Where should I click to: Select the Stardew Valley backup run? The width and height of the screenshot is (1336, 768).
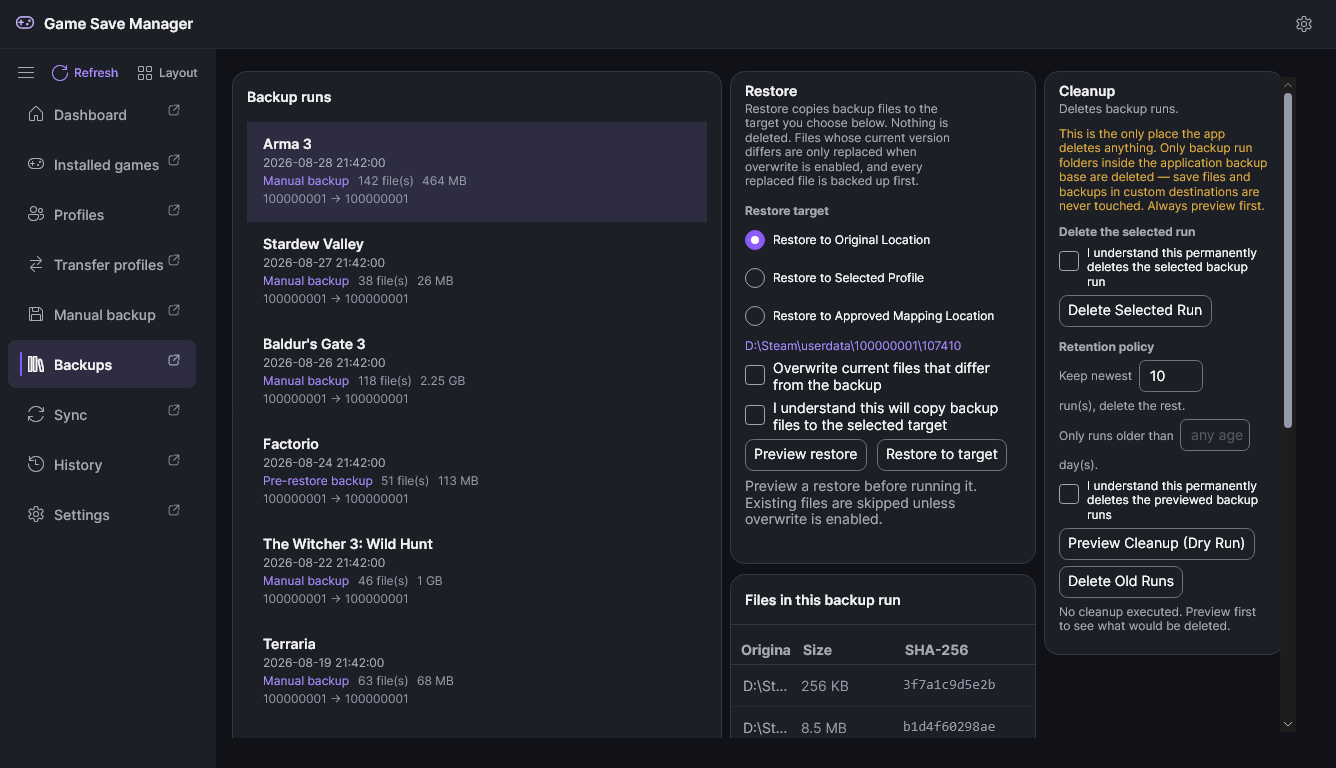[x=477, y=271]
